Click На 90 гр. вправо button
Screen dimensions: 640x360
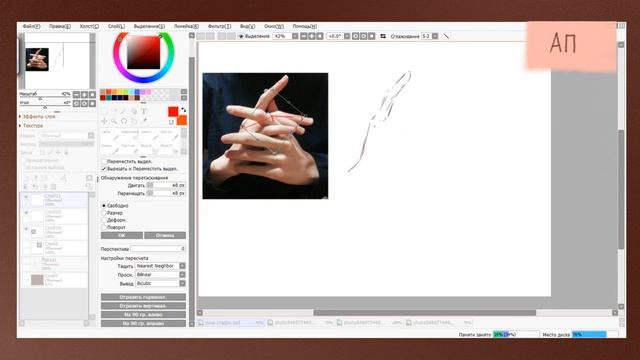143,323
